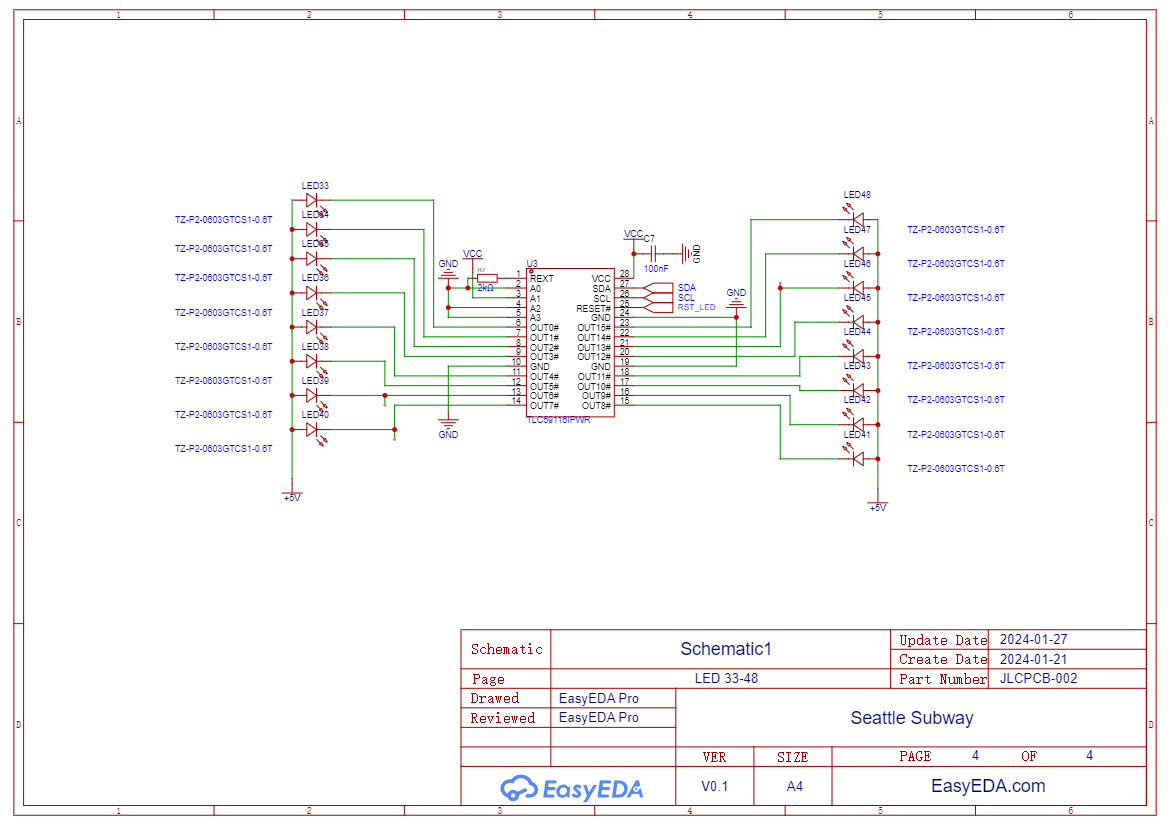The height and width of the screenshot is (825, 1170).
Task: Click EasyEDA Pro in the Drawed row
Action: click(x=598, y=698)
